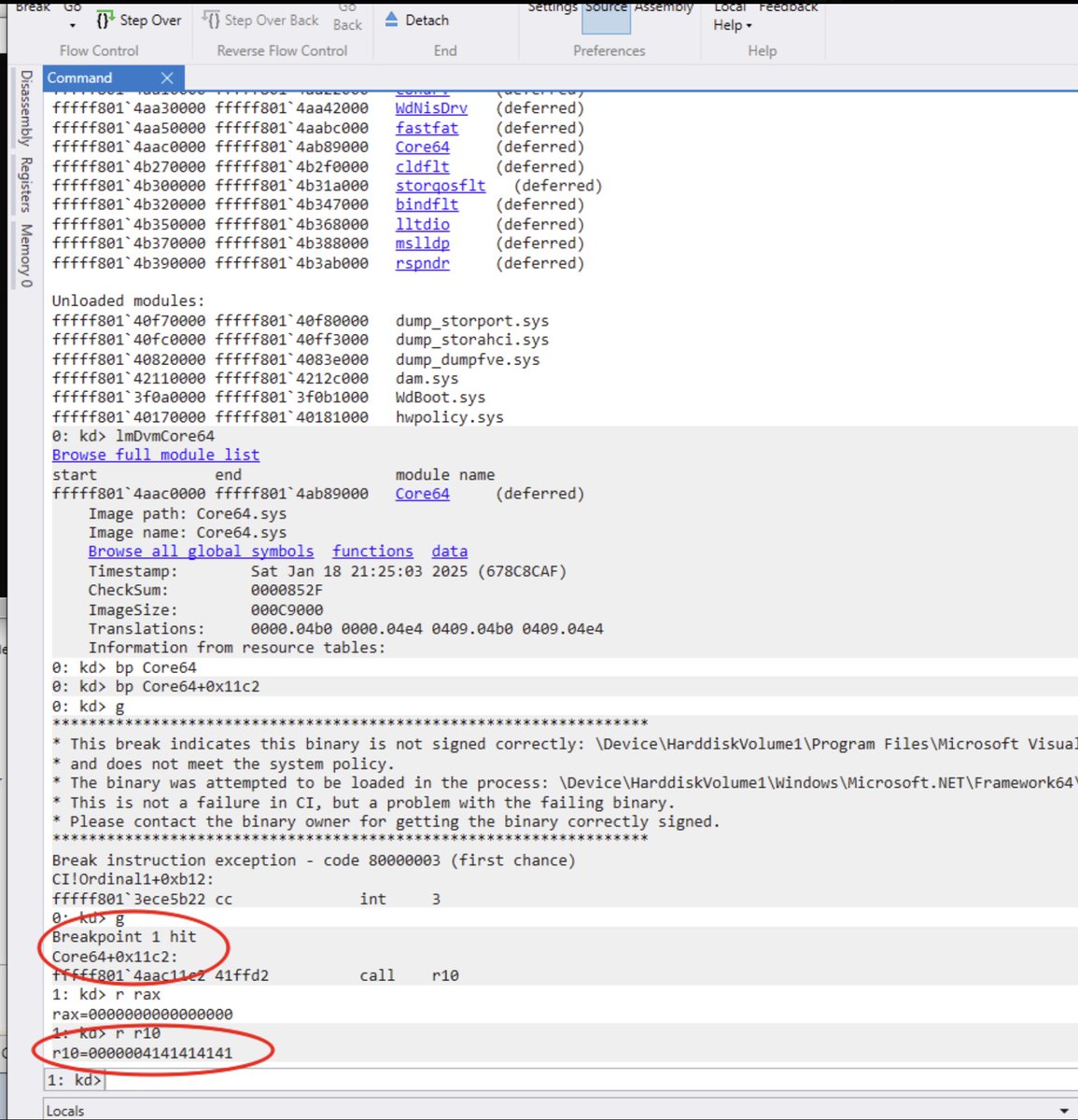Click the 'bp Core64+0x11c2' command line

[156, 686]
